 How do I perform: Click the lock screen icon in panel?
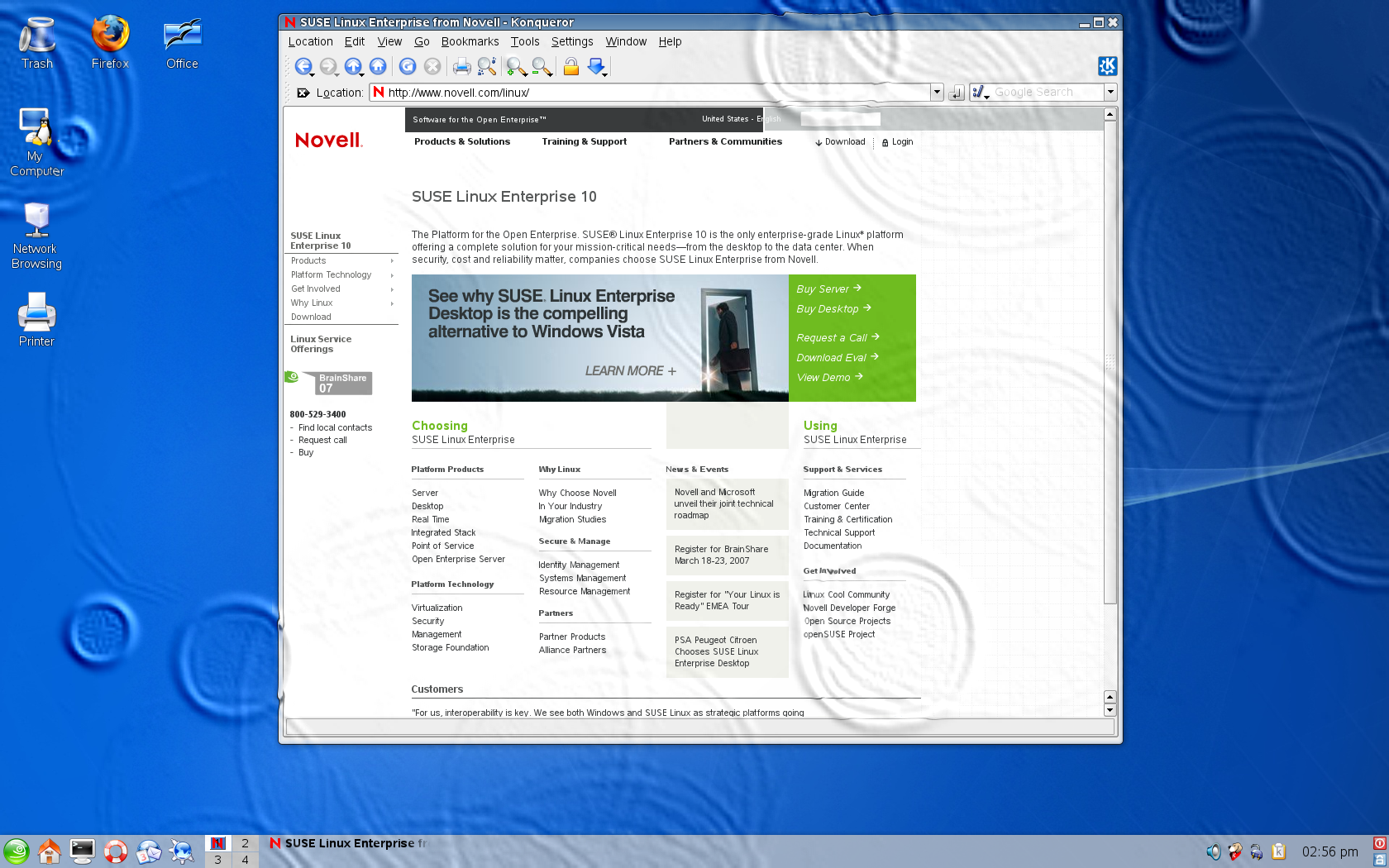pos(1380,859)
